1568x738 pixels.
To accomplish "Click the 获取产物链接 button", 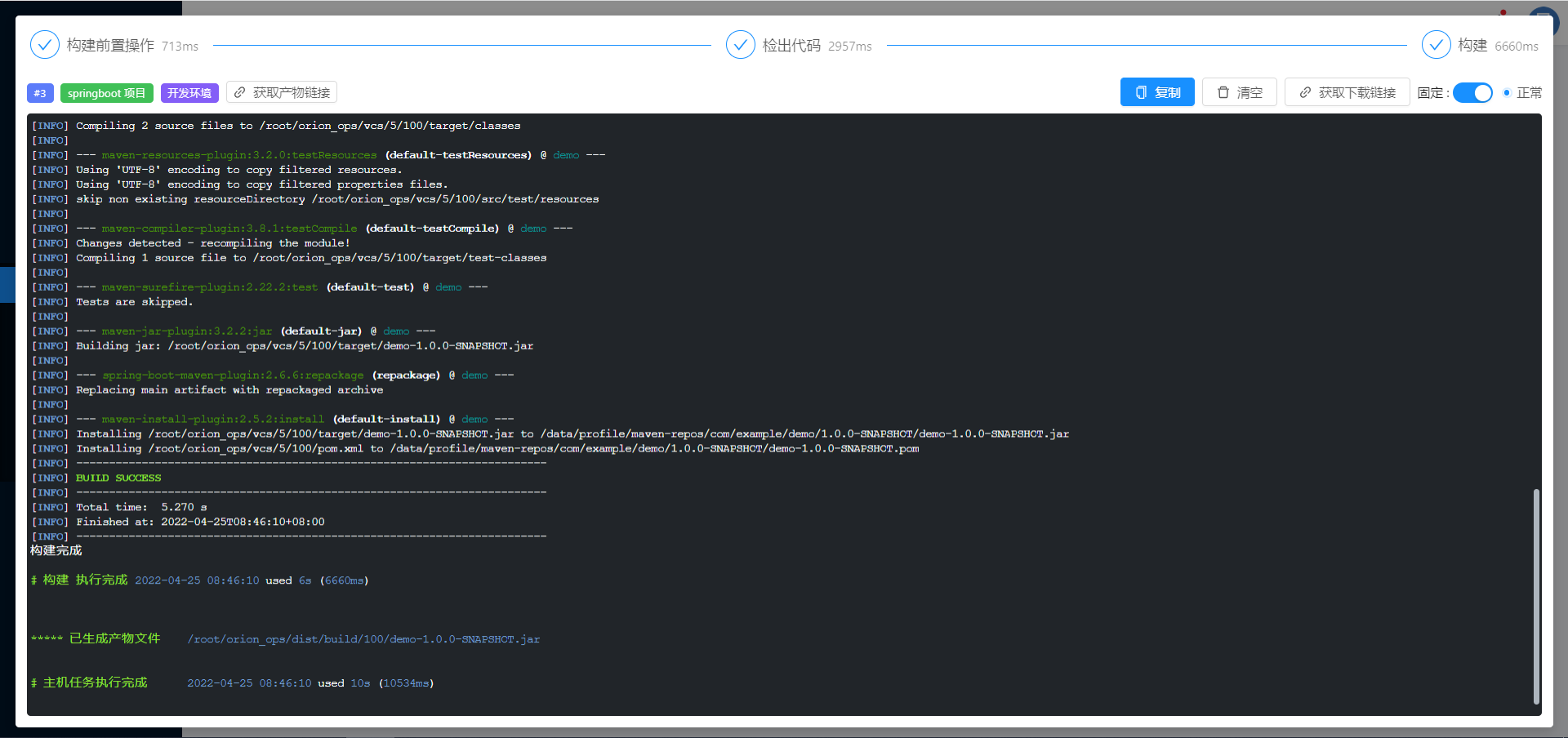I will coord(282,92).
